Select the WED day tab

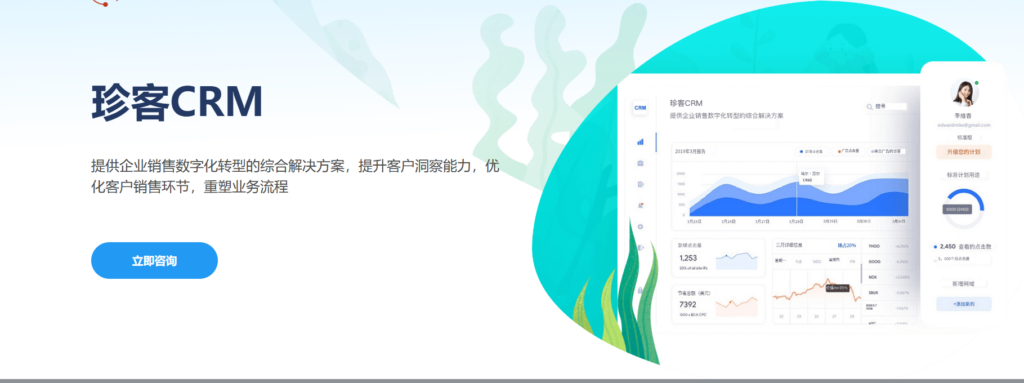tap(816, 261)
